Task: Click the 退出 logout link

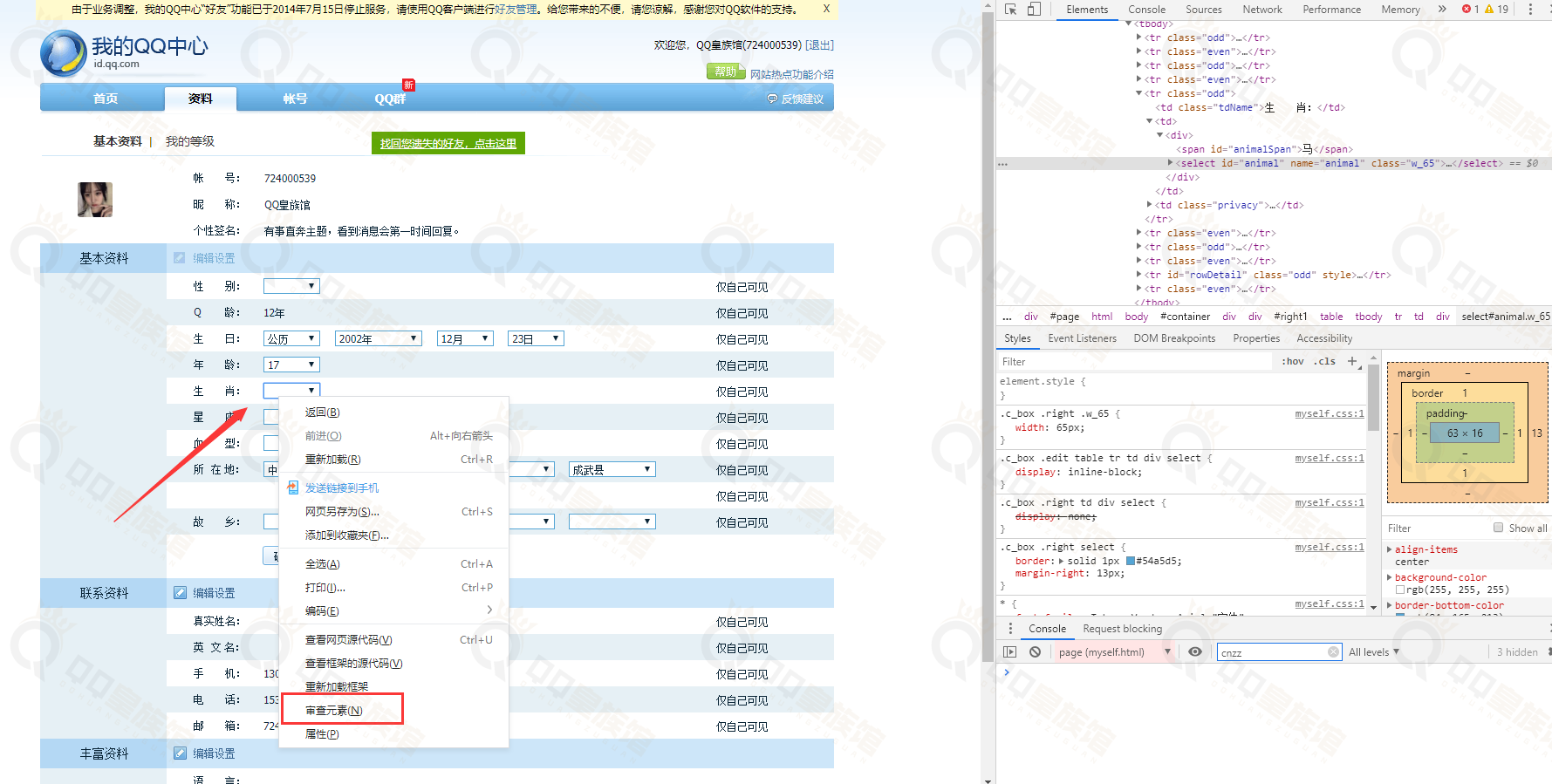Action: (x=819, y=45)
